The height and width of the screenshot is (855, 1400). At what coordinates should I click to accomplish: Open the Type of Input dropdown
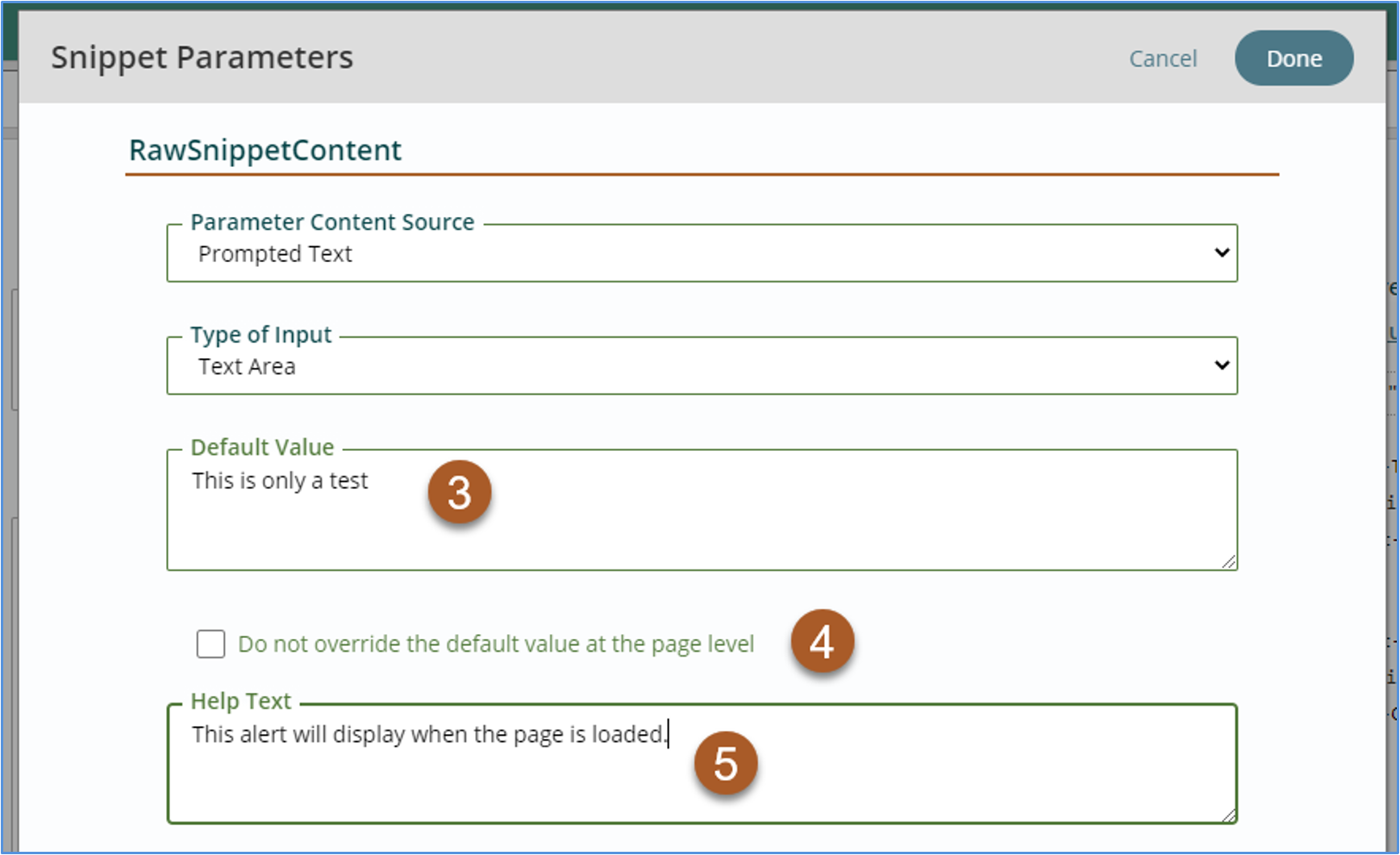[702, 366]
